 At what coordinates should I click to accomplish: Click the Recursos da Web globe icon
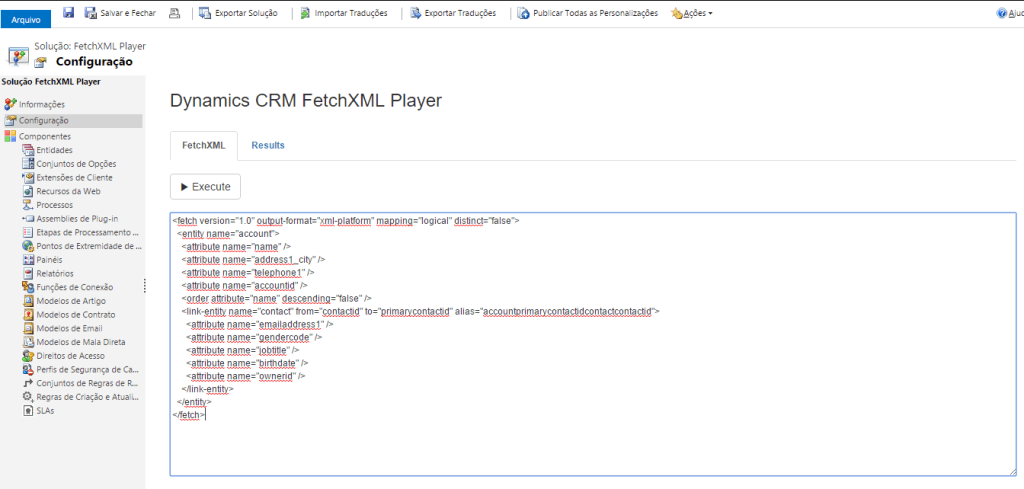28,191
